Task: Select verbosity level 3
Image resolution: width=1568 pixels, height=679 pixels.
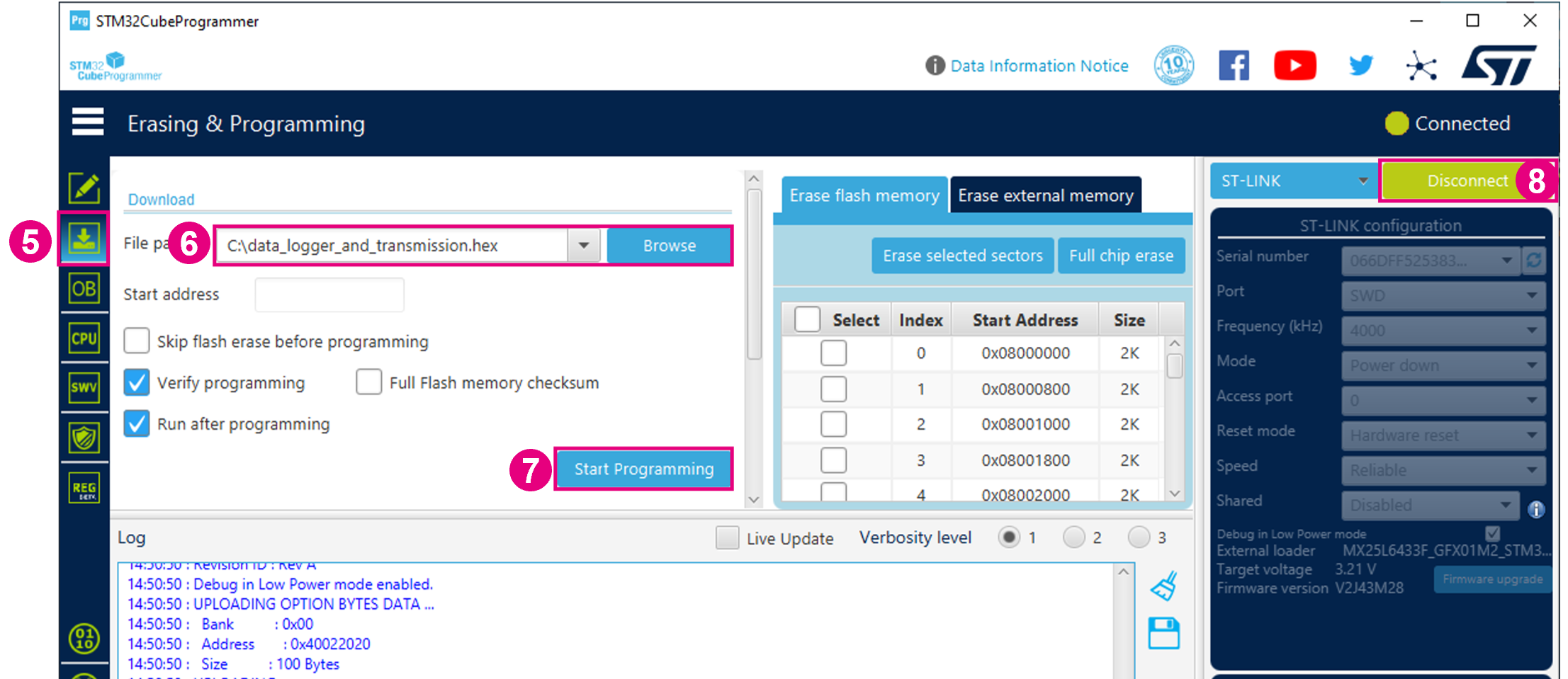Action: click(1139, 537)
